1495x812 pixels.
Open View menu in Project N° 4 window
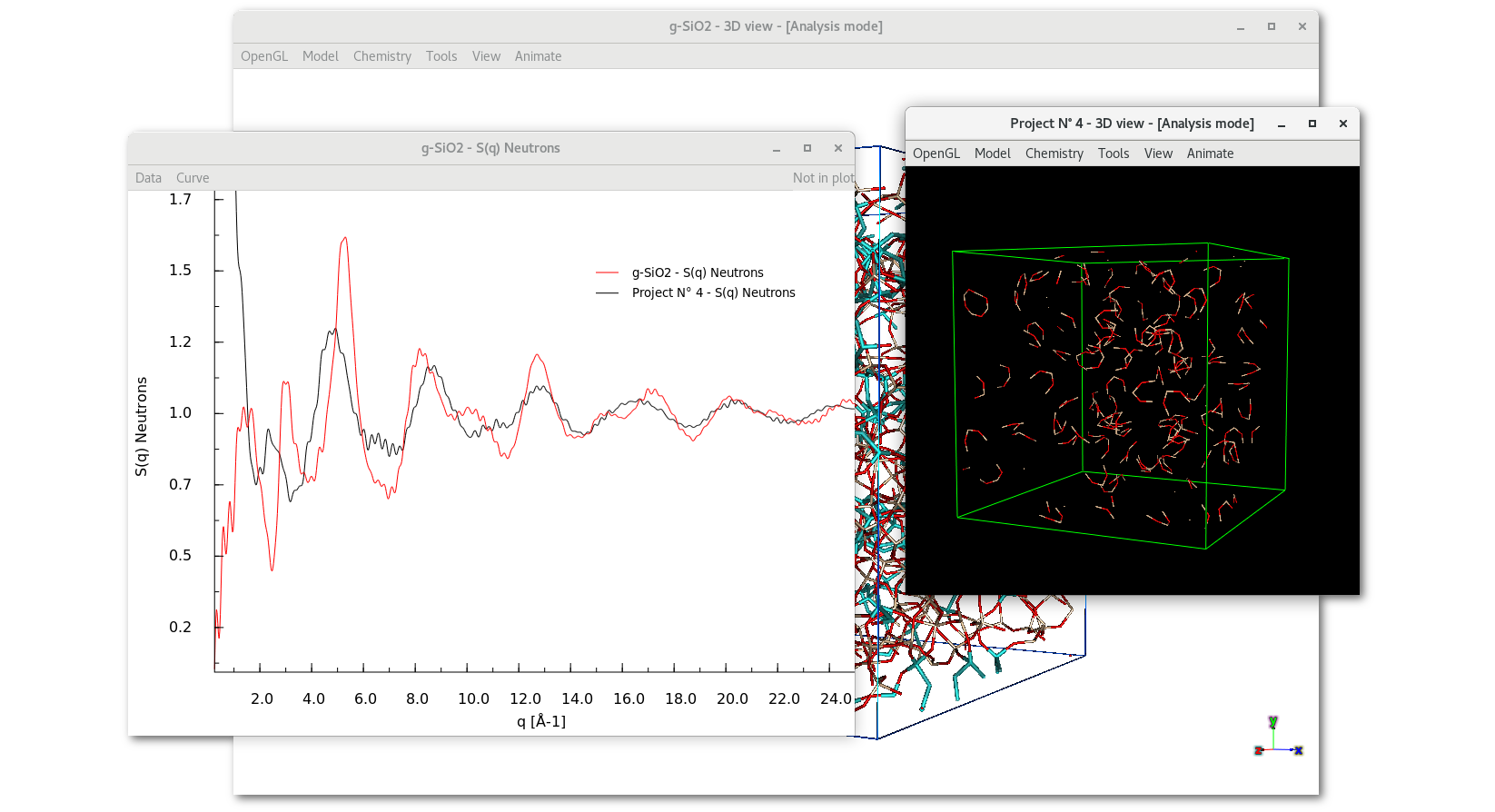pyautogui.click(x=1157, y=153)
